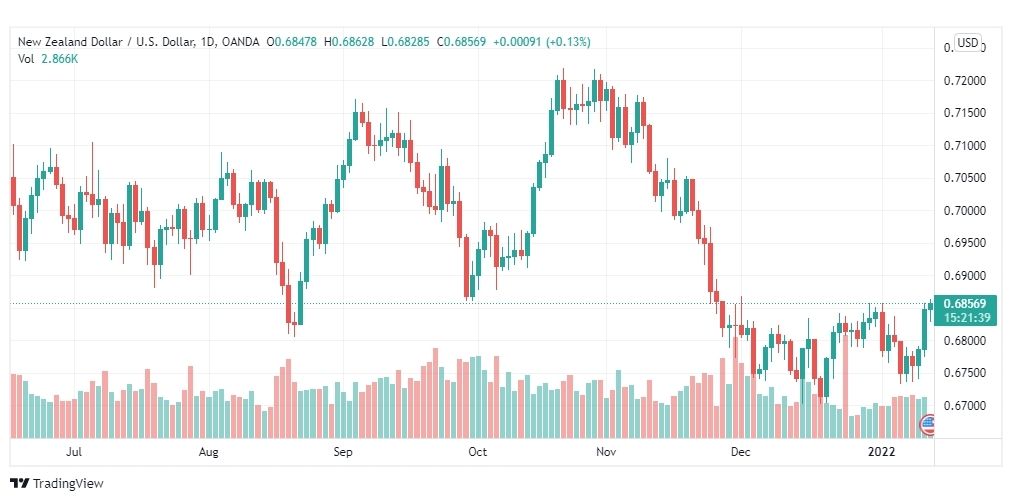Image resolution: width=1012 pixels, height=501 pixels.
Task: Open the USD currency selector
Action: 967,43
